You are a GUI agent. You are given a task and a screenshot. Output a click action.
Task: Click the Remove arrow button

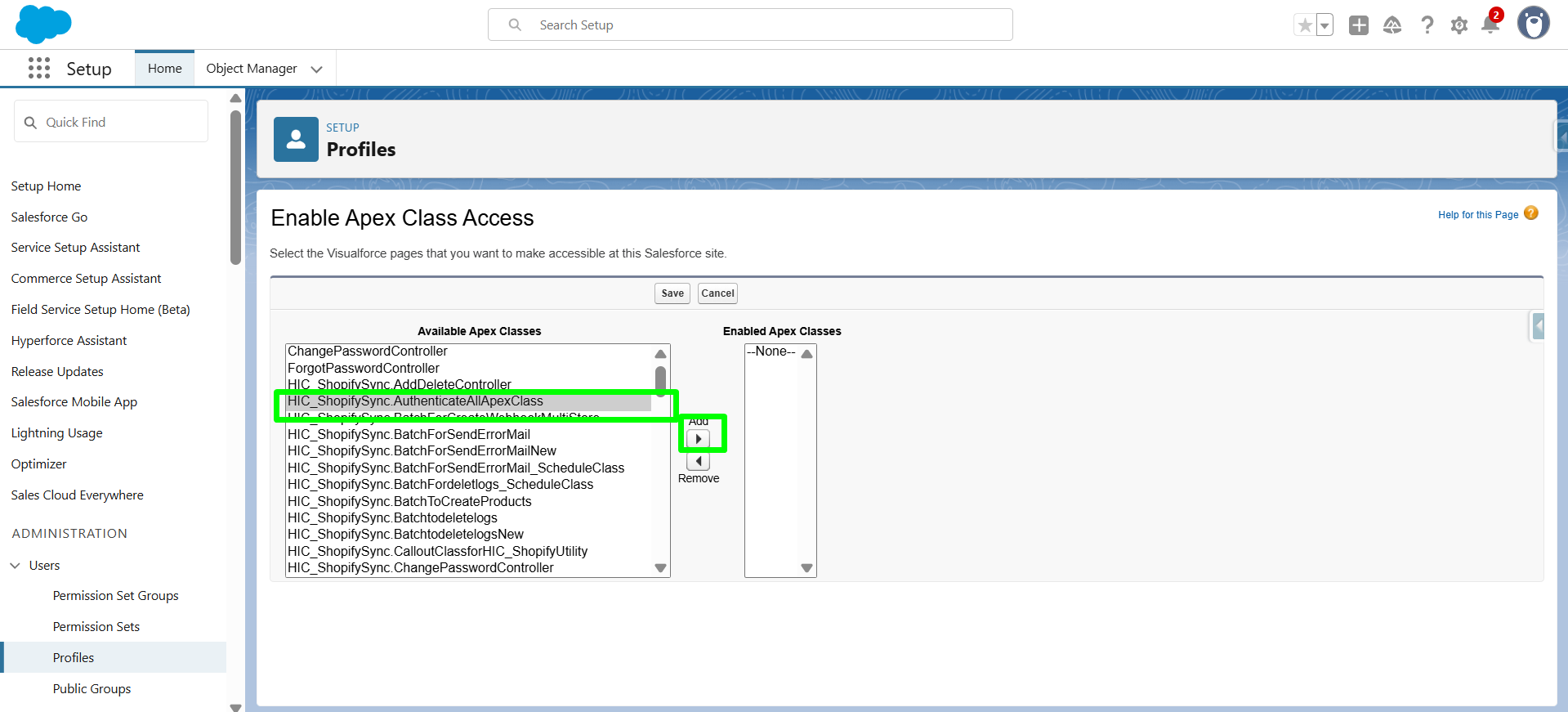(x=698, y=461)
